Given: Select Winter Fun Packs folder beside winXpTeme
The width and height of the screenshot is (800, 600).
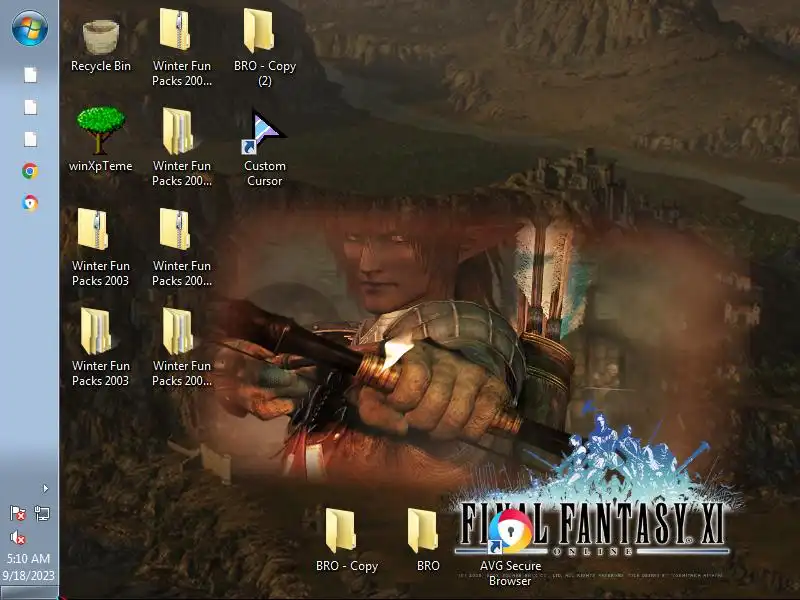Looking at the screenshot, I should [182, 147].
